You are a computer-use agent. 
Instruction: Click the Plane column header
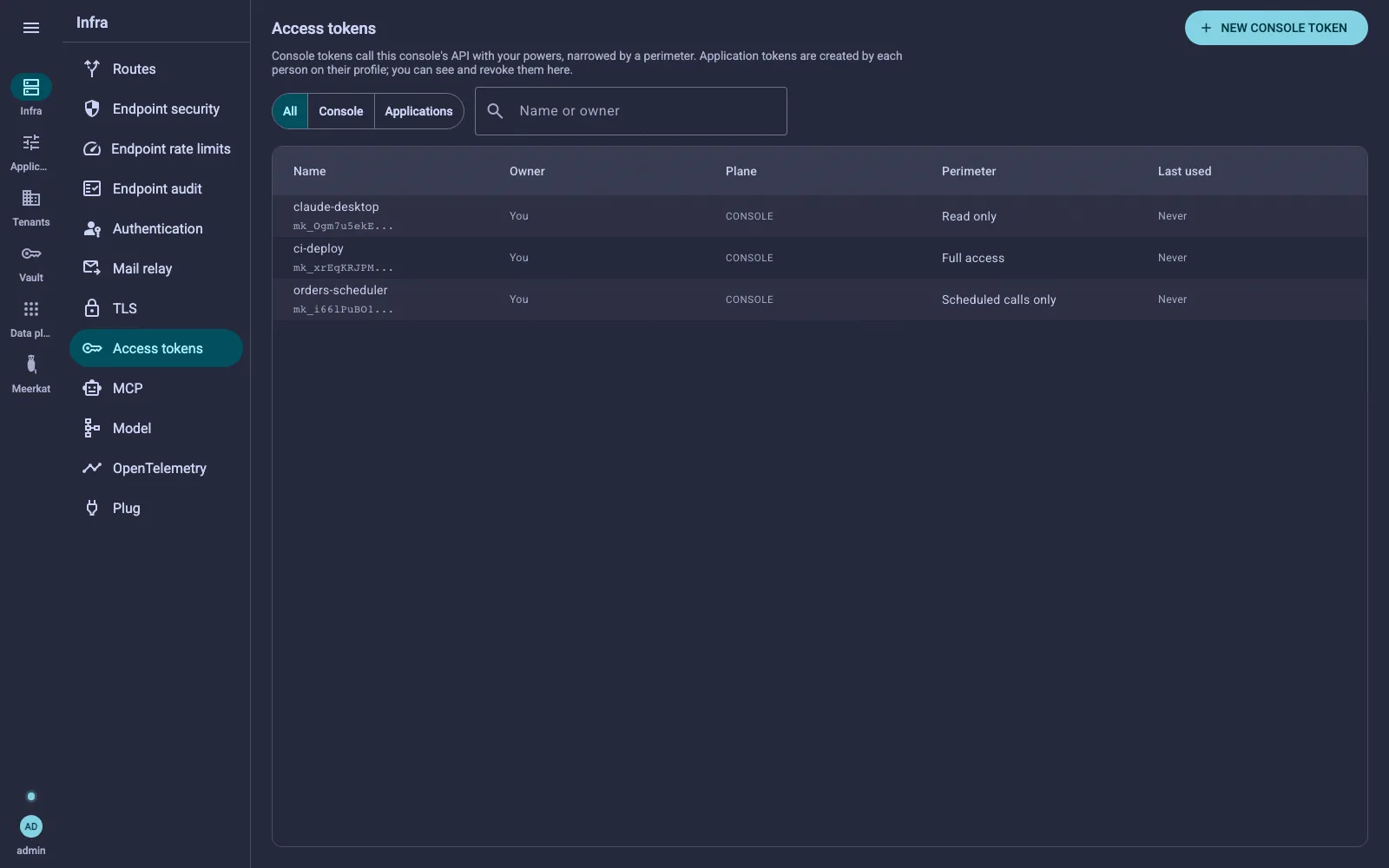point(741,171)
